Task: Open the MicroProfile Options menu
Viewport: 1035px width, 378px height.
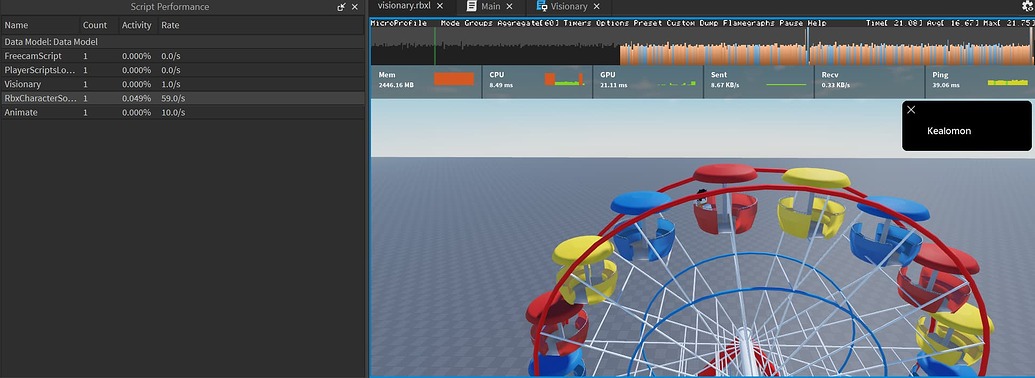Action: tap(613, 22)
